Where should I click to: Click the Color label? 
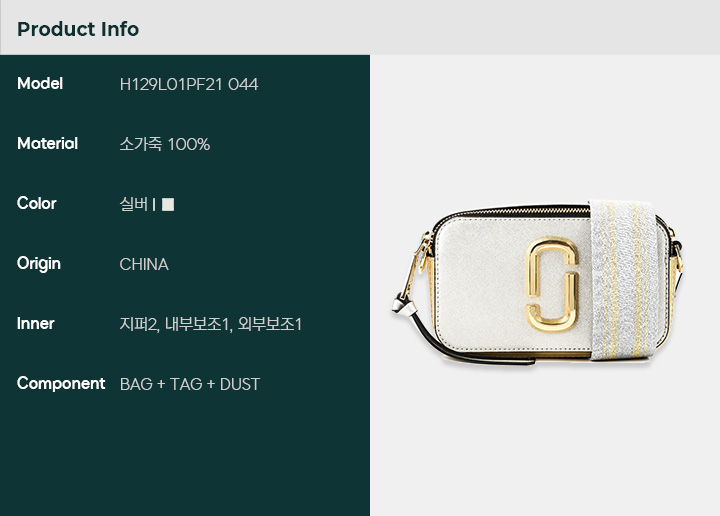tap(37, 203)
